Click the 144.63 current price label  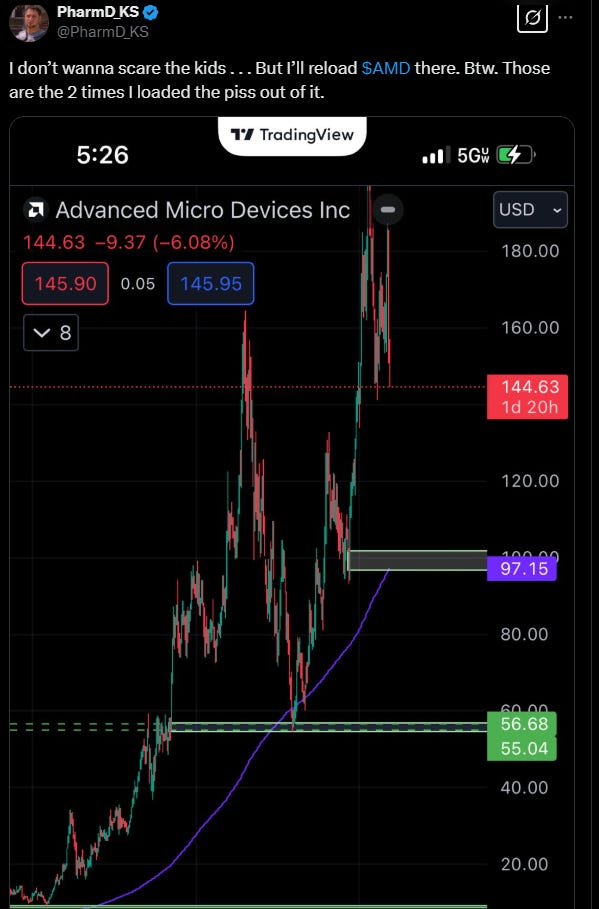coord(527,397)
